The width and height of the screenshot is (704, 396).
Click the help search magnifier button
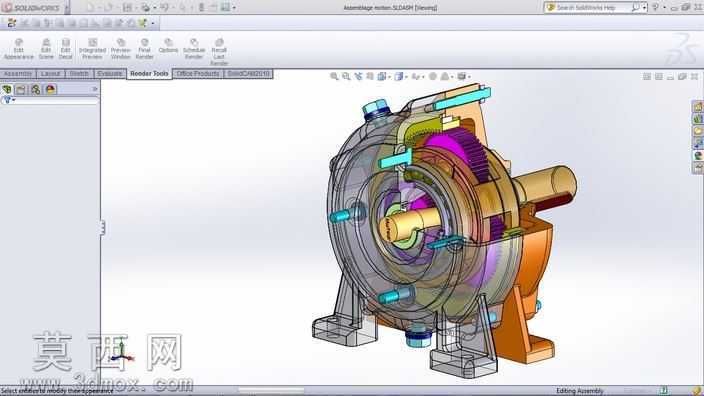635,8
